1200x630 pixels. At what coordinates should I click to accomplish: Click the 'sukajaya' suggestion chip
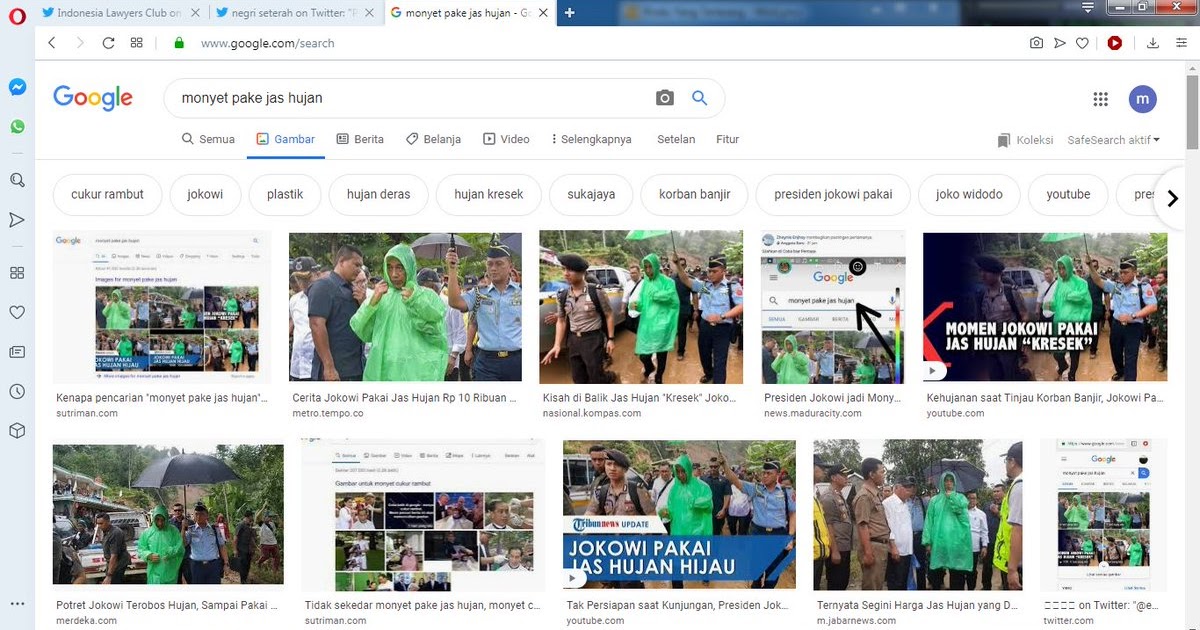point(591,194)
